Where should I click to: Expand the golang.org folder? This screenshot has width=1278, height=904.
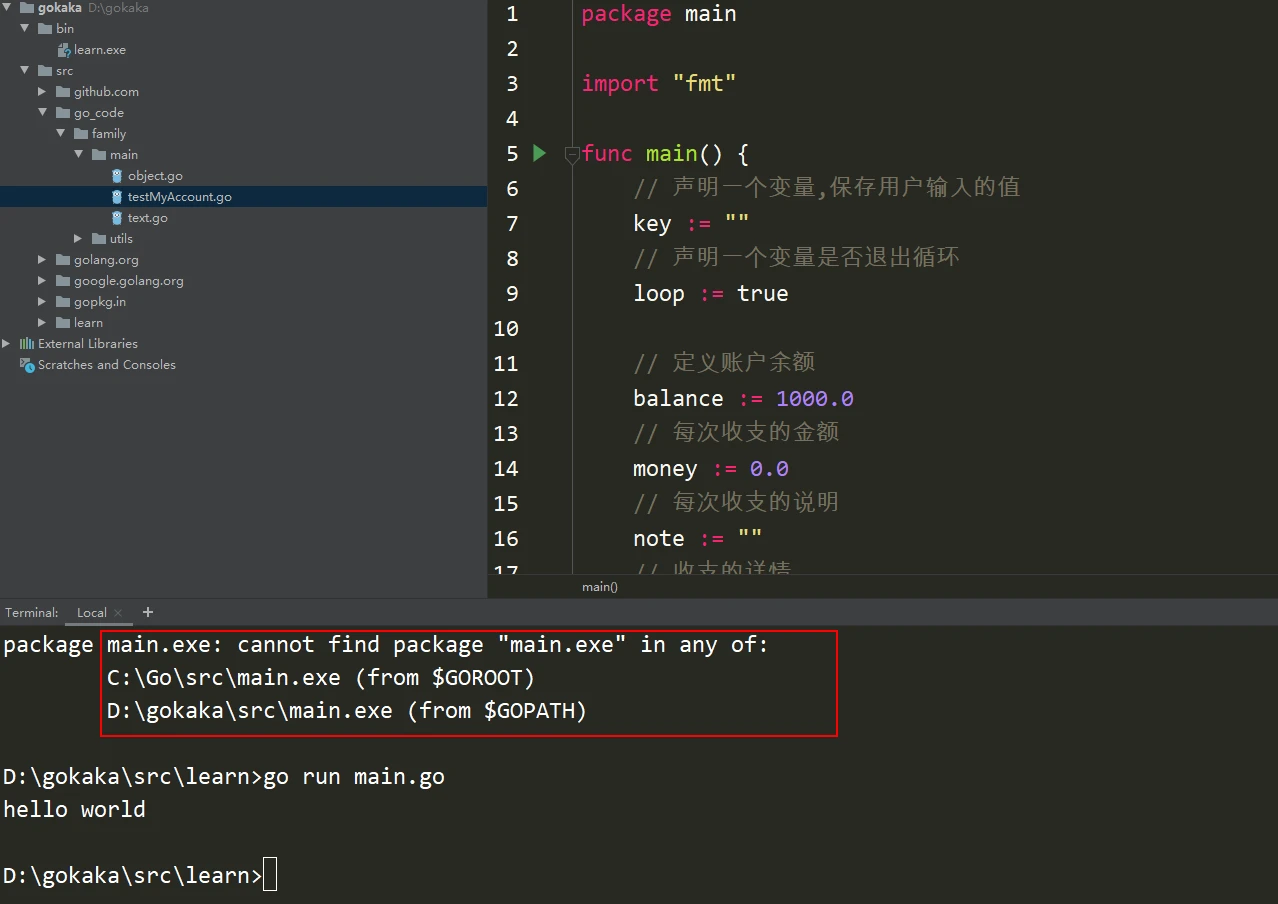coord(42,260)
